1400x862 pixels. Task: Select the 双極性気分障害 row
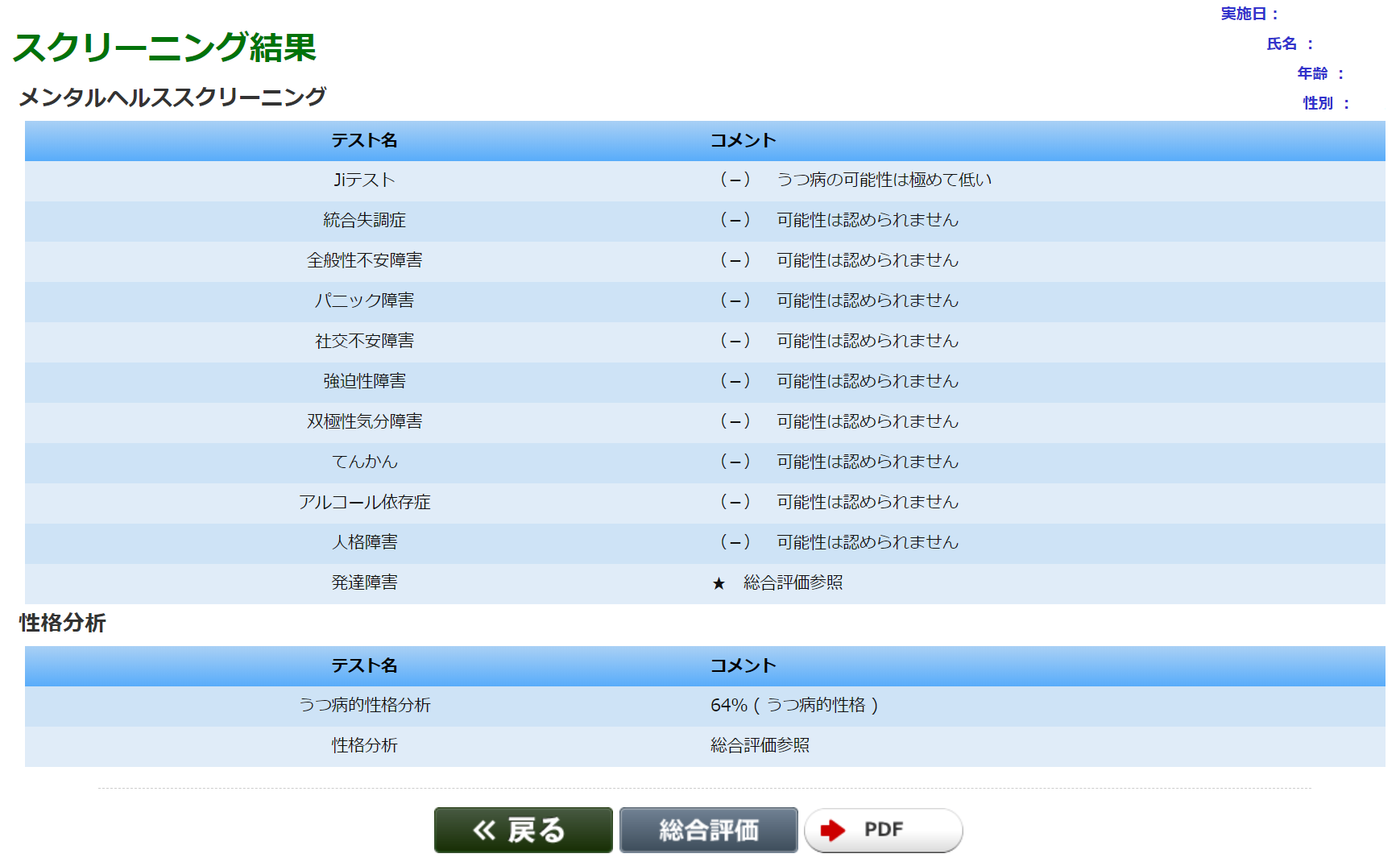(364, 421)
